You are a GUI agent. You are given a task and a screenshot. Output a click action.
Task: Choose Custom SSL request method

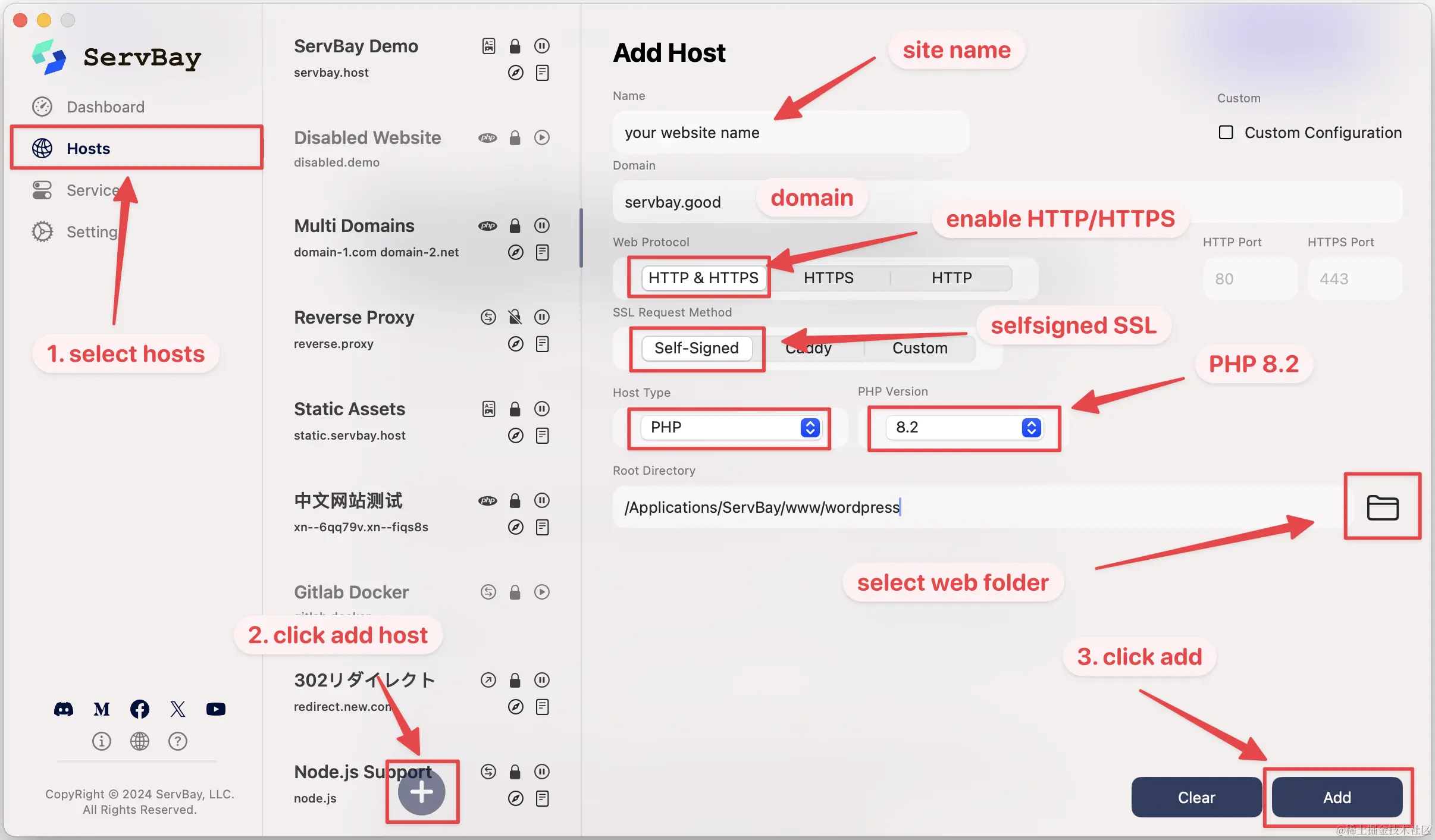click(x=920, y=348)
